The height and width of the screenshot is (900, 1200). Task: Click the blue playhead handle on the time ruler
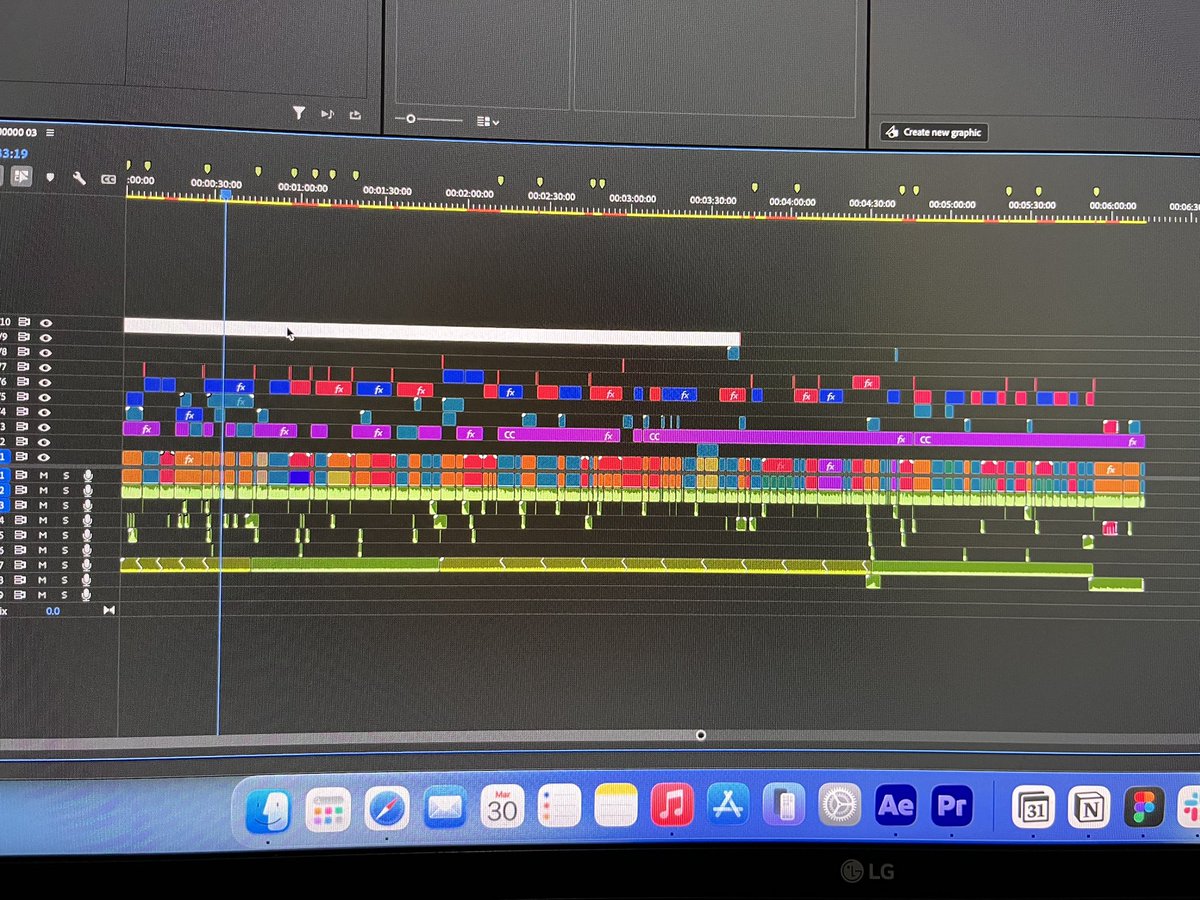pos(225,193)
